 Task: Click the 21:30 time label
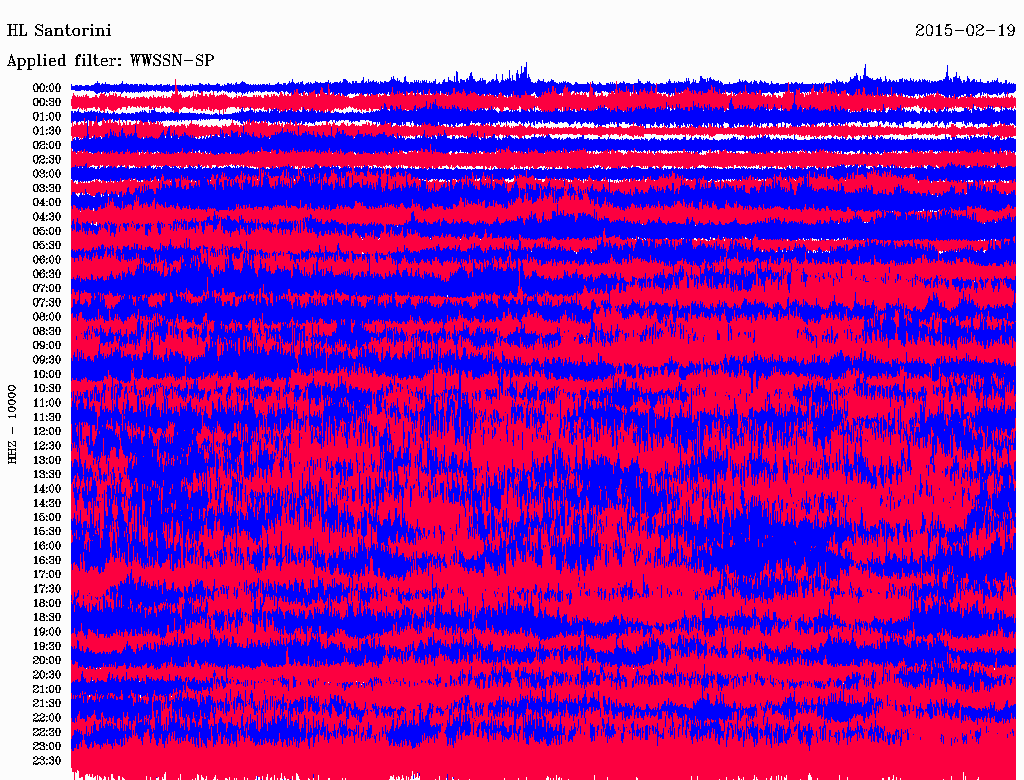[46, 704]
